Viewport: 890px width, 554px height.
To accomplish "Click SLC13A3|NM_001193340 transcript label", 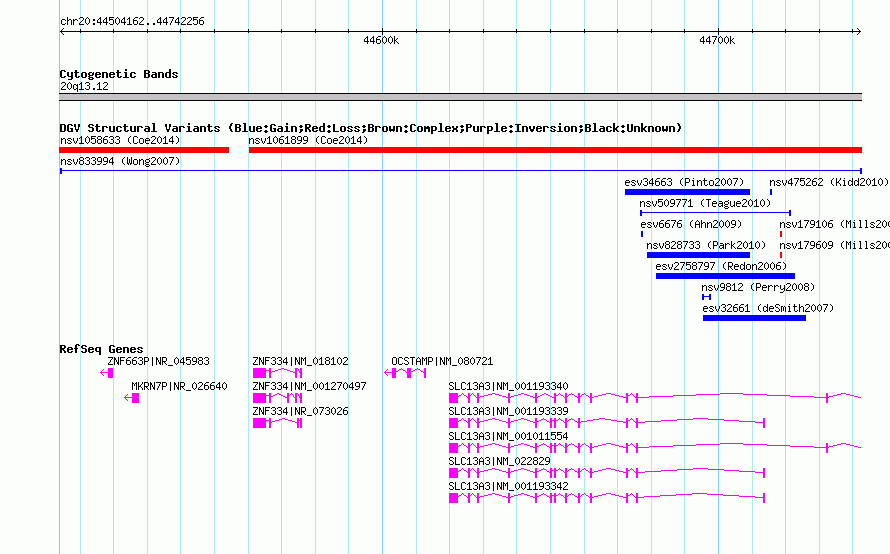I will 508,386.
